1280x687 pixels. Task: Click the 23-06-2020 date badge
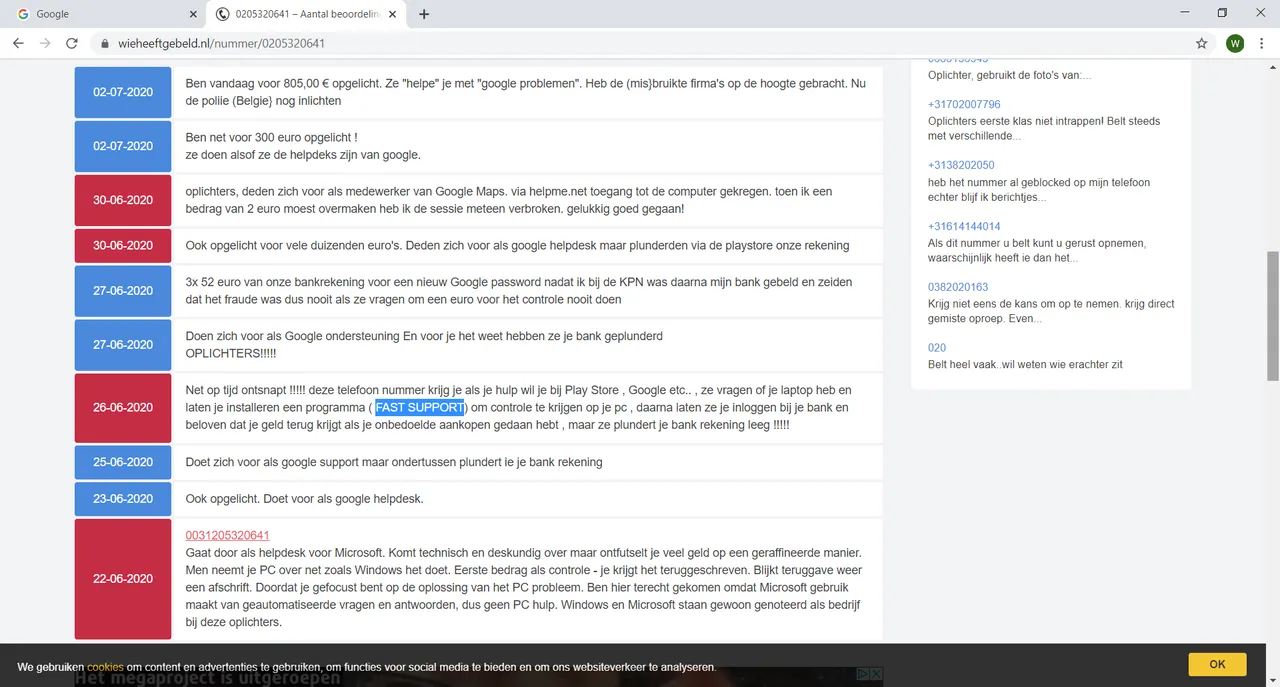click(123, 499)
